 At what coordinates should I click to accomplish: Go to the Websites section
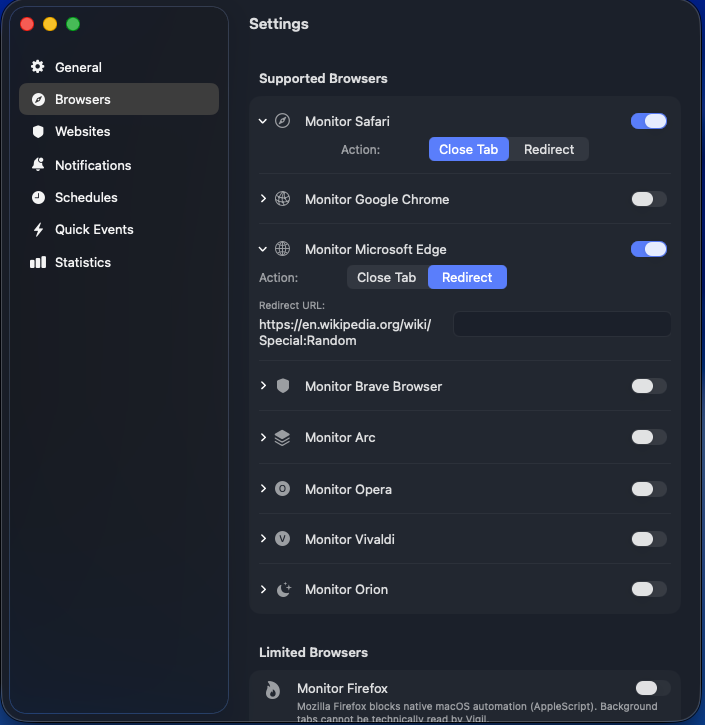(119, 131)
